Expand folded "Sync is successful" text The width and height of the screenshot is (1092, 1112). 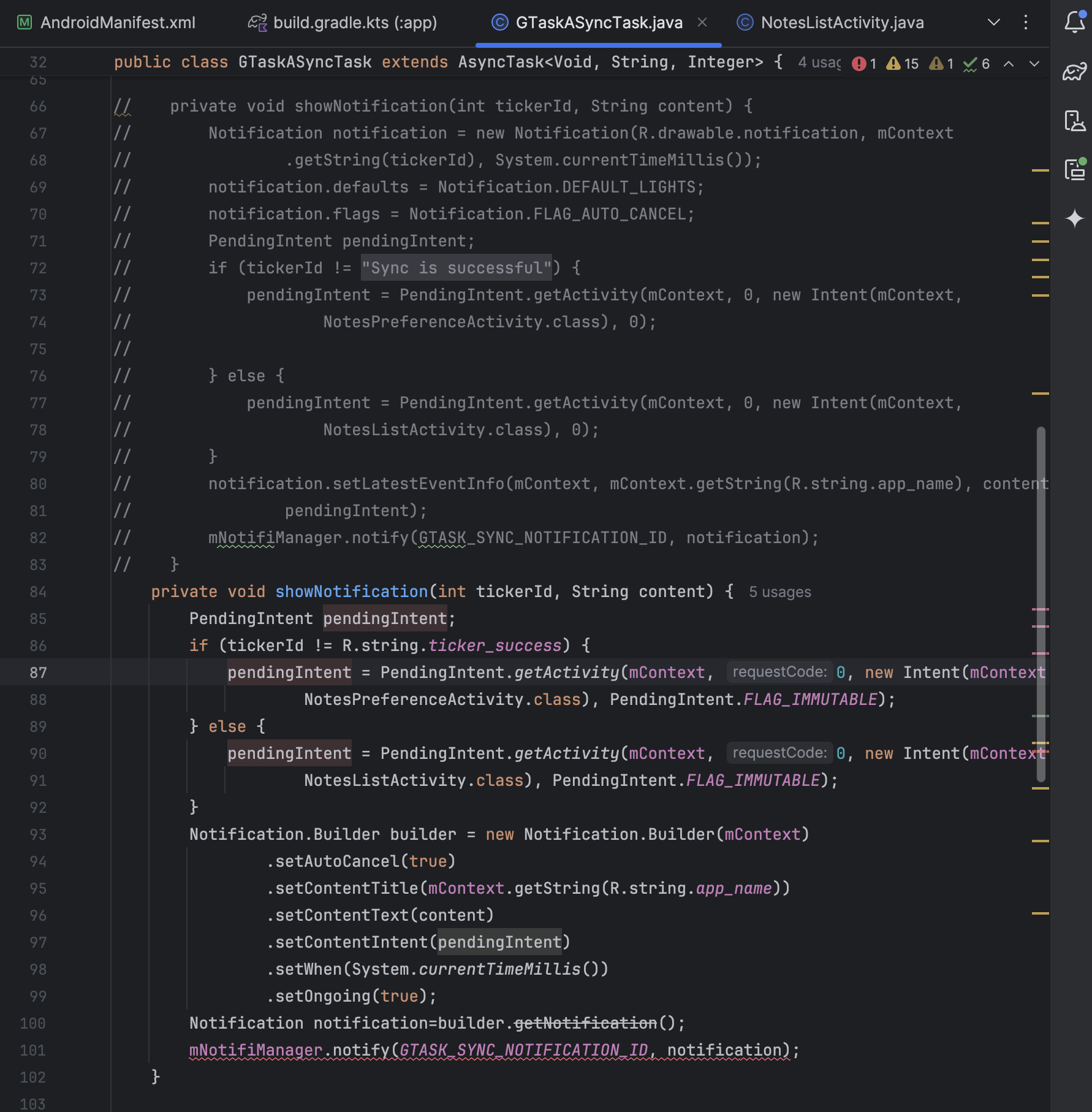click(456, 268)
